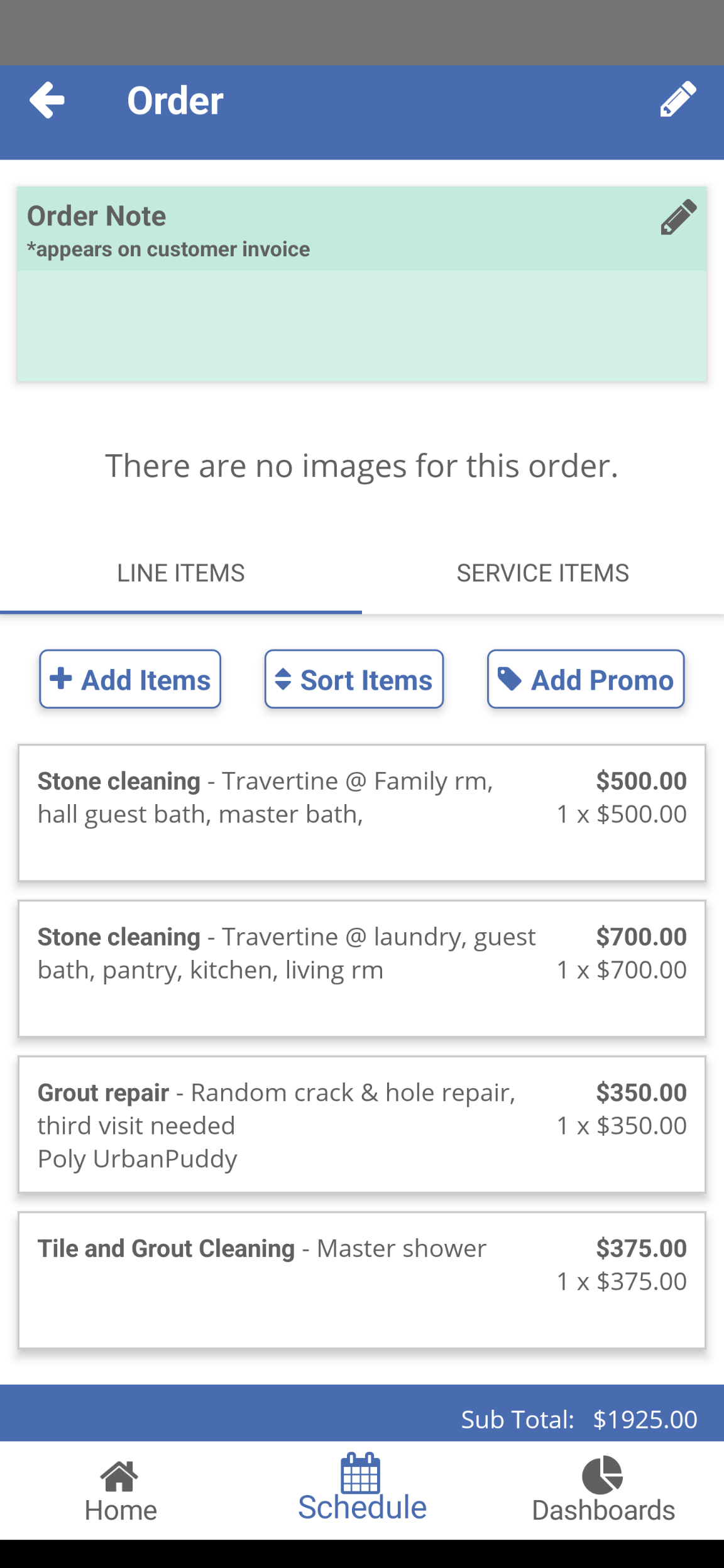The width and height of the screenshot is (724, 1568).
Task: Tap the empty Order Note text area
Action: (x=361, y=325)
